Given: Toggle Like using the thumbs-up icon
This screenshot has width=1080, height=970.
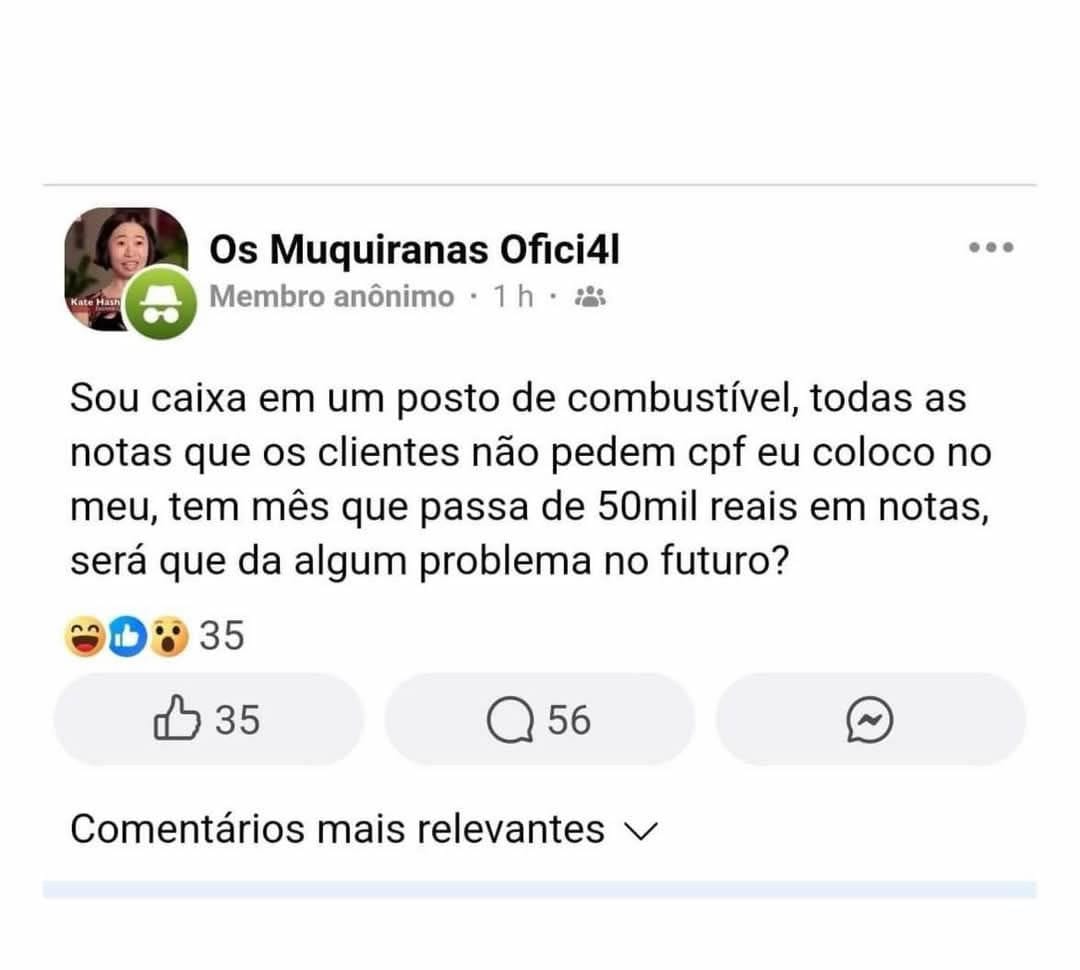Looking at the screenshot, I should [176, 720].
